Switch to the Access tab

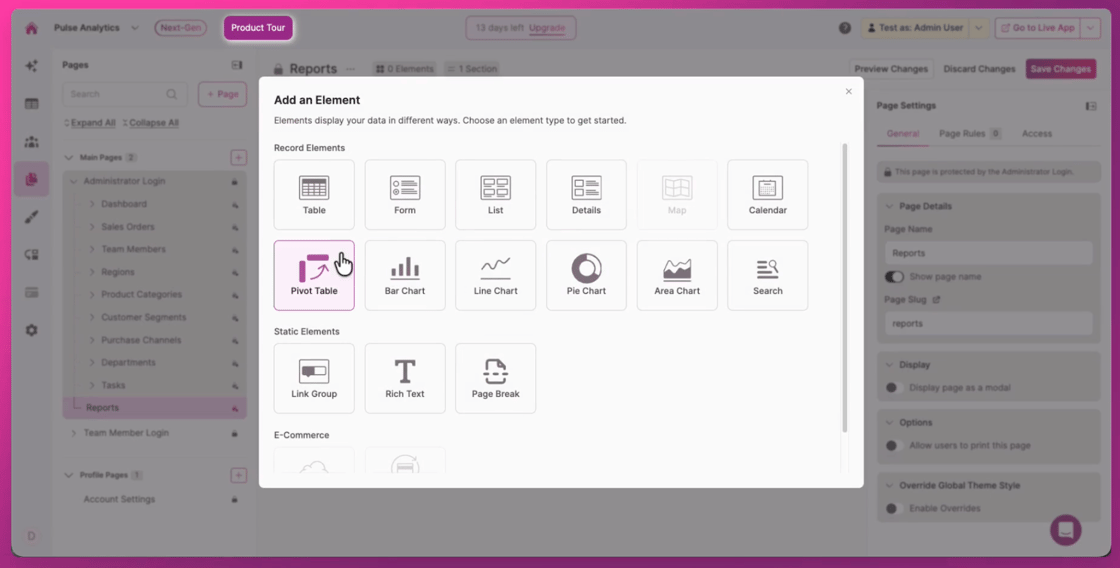(x=1036, y=134)
